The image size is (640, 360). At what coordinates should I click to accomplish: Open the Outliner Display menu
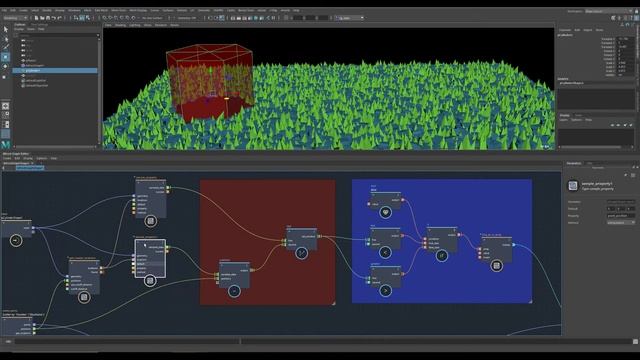19,29
